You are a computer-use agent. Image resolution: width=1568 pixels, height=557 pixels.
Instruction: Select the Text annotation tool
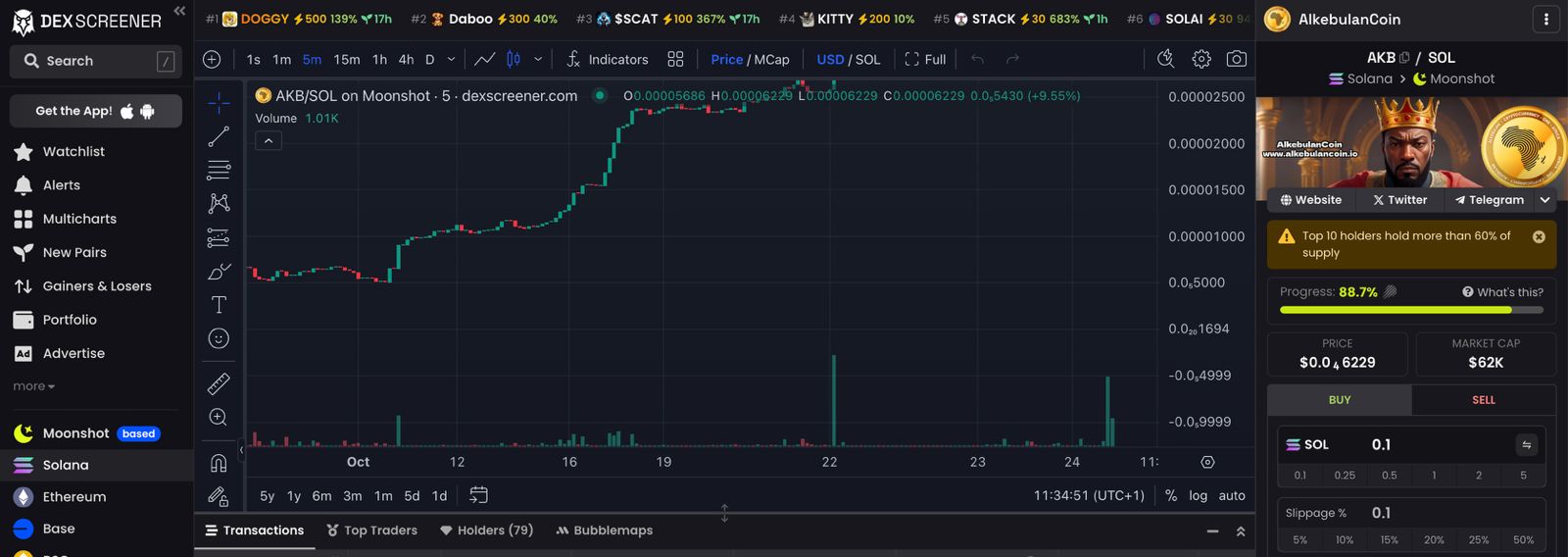click(x=219, y=305)
